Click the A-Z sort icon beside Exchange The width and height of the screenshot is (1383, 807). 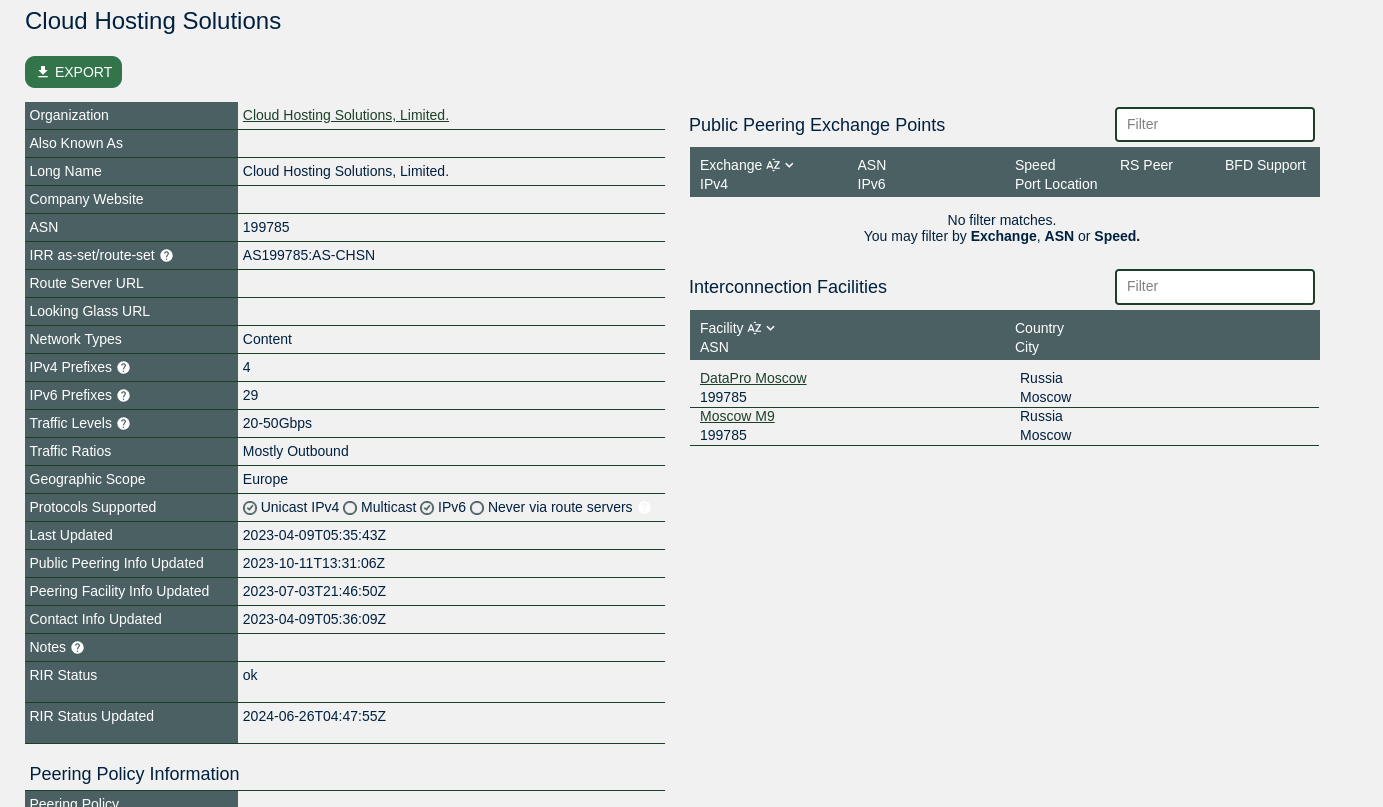click(x=773, y=166)
